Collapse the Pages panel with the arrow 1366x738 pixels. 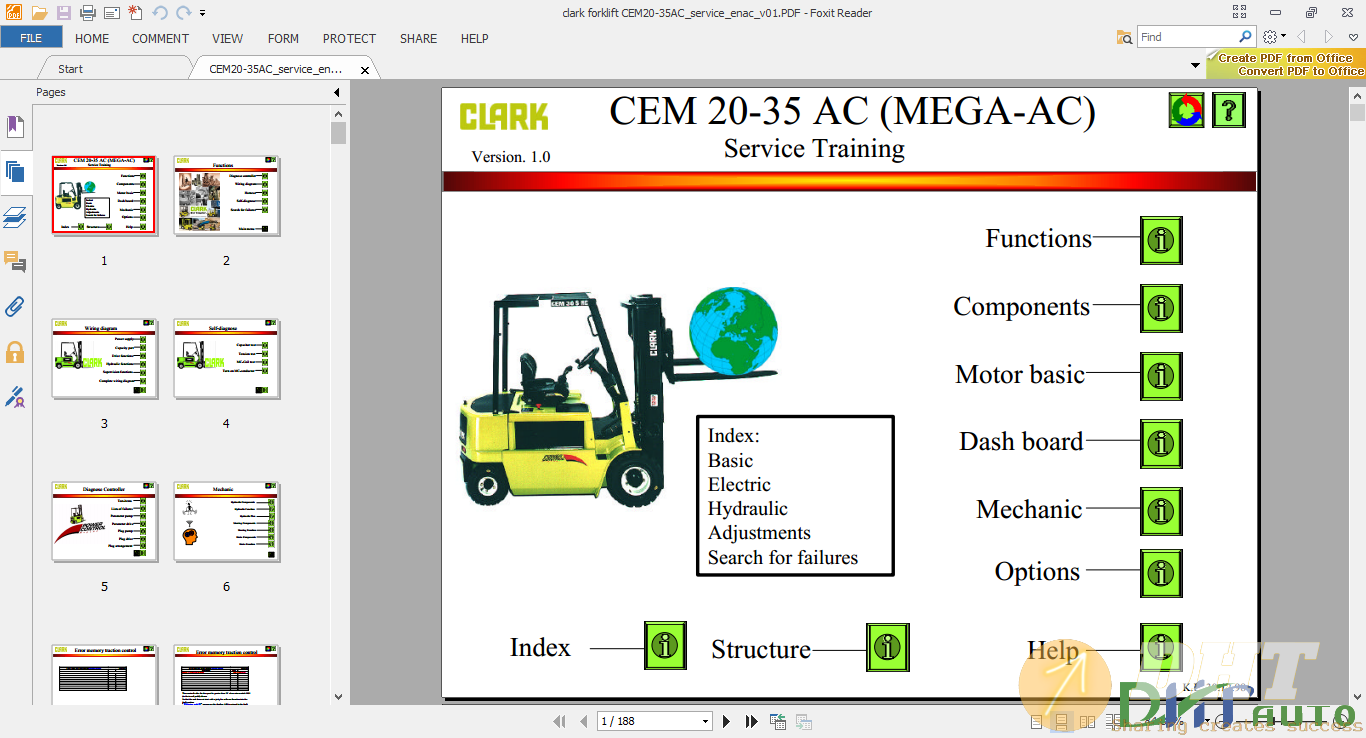pyautogui.click(x=337, y=92)
